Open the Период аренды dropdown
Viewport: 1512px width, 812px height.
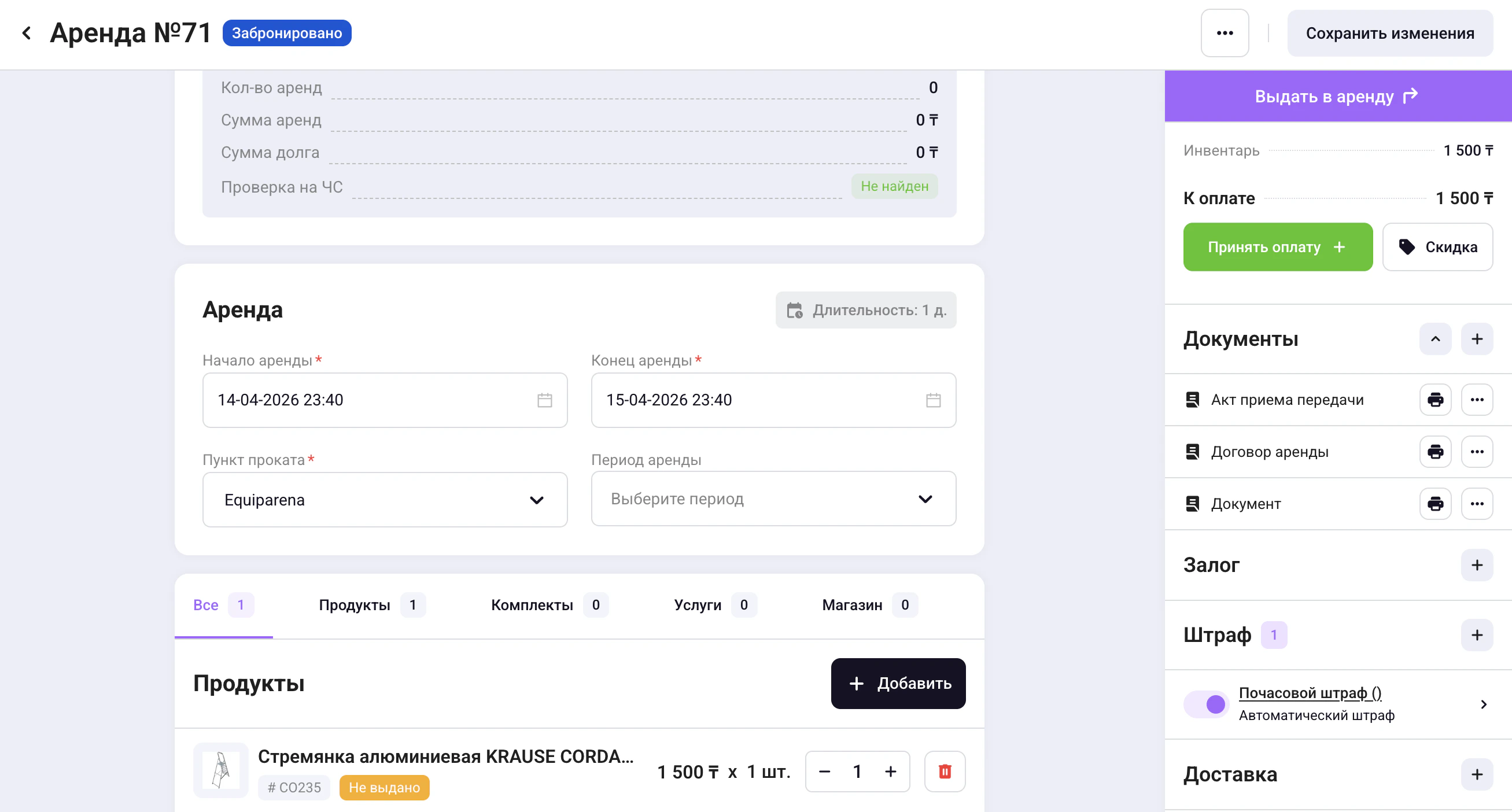(x=773, y=499)
